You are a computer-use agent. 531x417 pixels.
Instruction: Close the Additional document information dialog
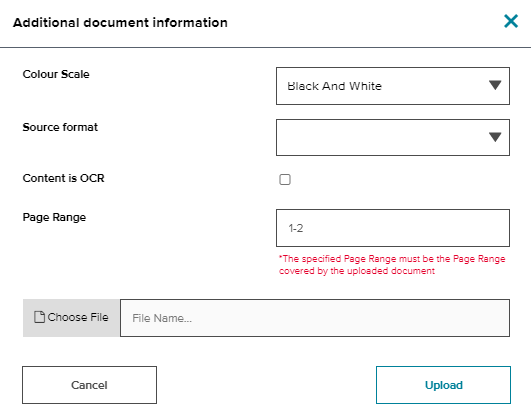[511, 21]
